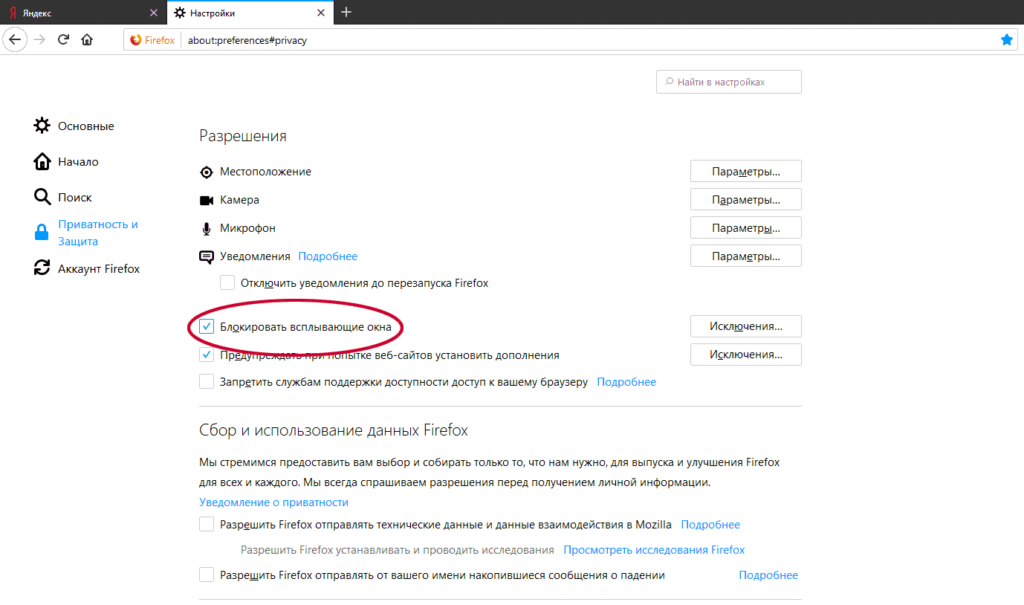Open a new tab with the plus icon
This screenshot has width=1024, height=605.
(346, 12)
